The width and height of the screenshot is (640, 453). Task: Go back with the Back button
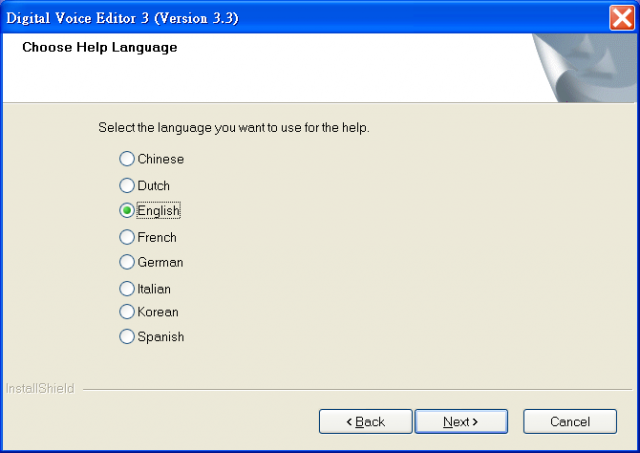click(x=365, y=422)
